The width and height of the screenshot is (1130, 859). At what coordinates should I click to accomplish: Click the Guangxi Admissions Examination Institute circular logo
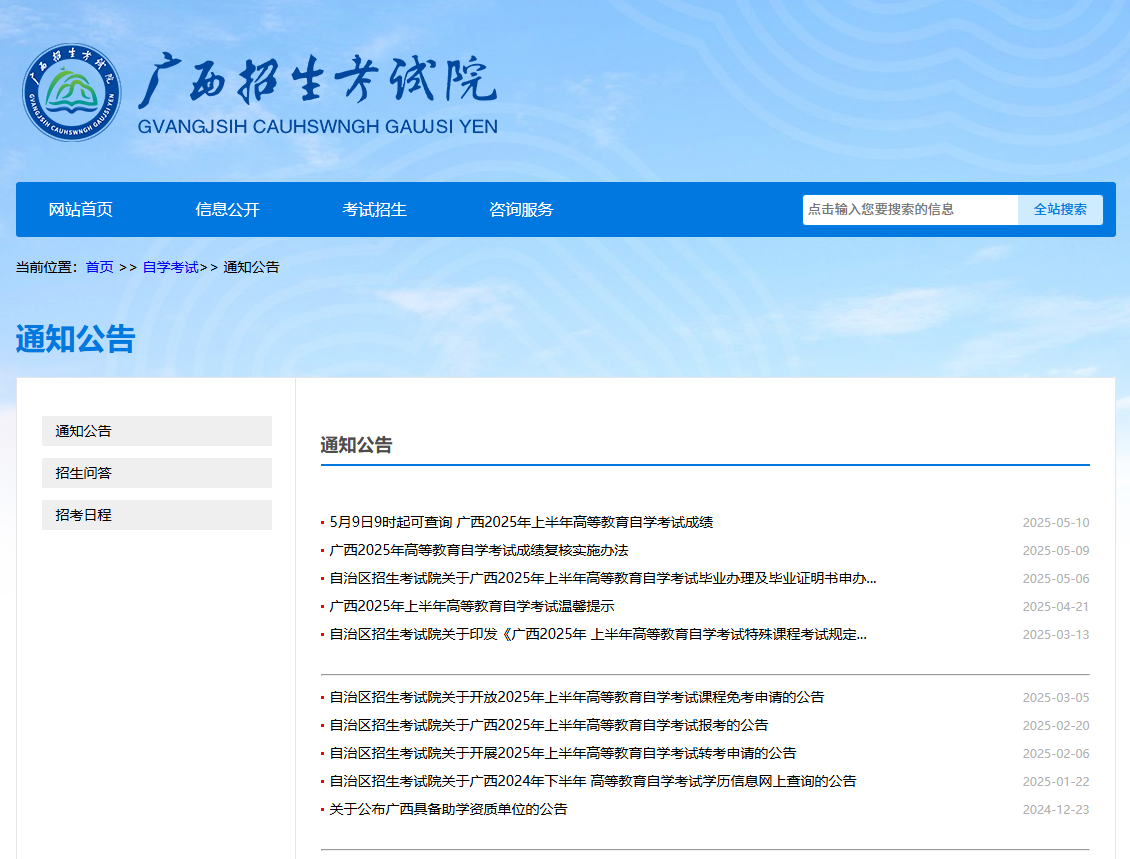(x=71, y=92)
